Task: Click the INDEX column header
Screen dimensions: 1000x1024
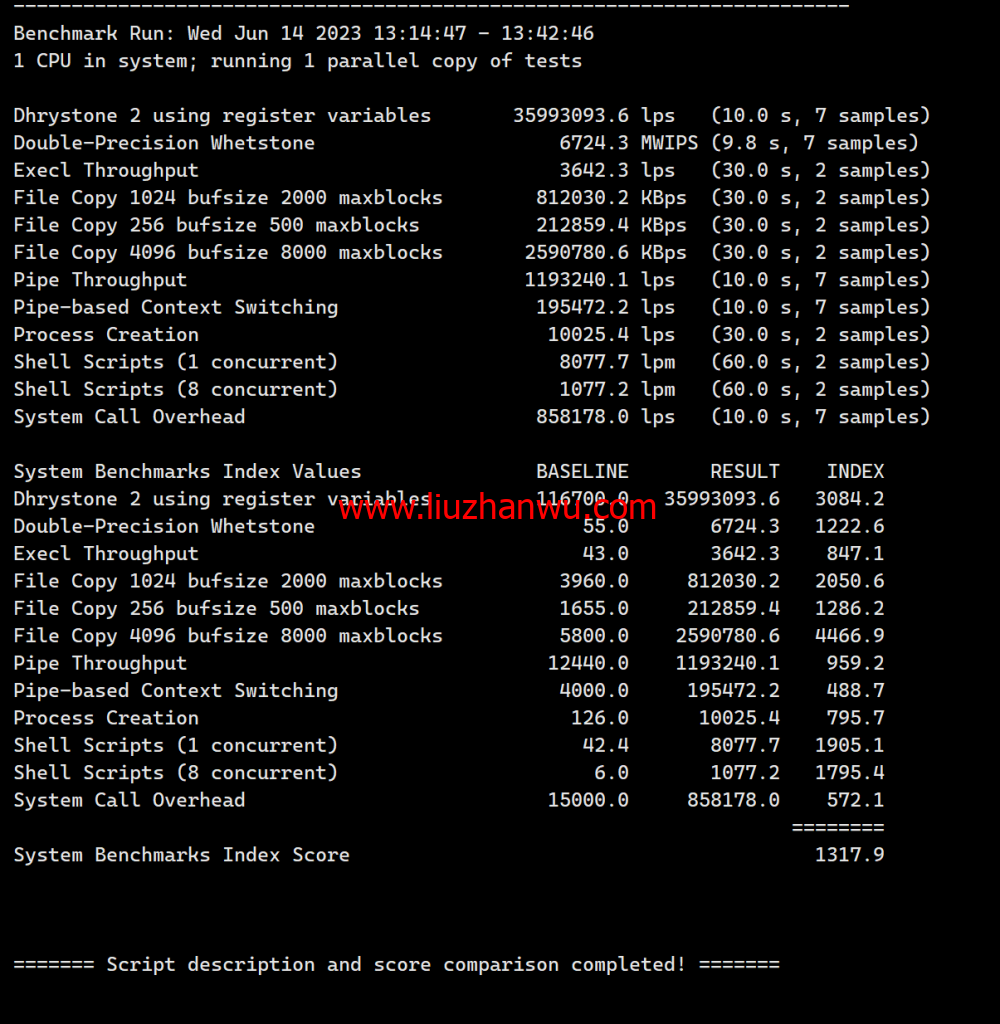Action: [x=855, y=472]
